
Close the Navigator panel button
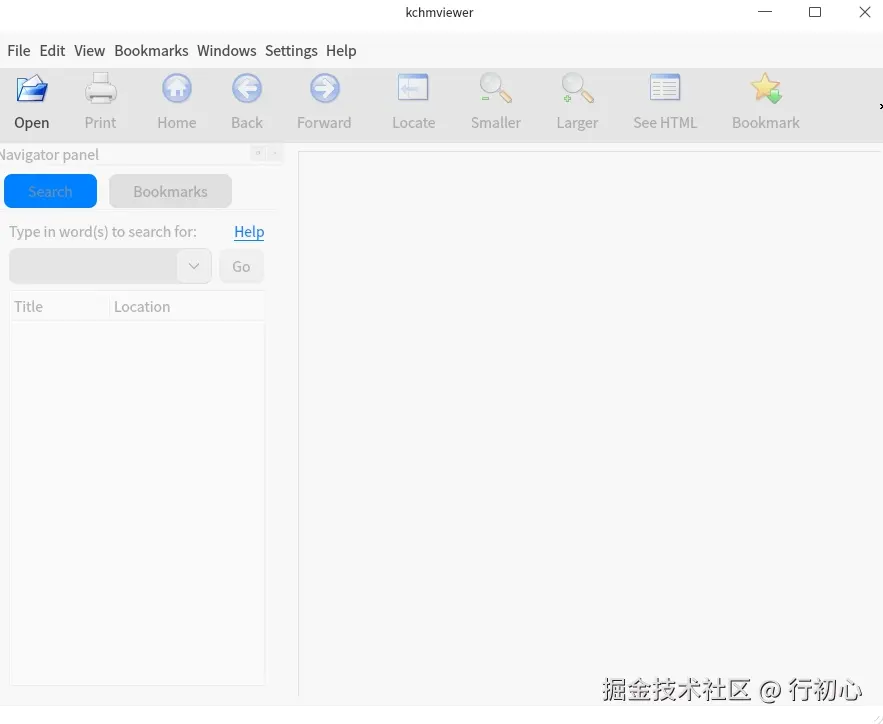275,153
